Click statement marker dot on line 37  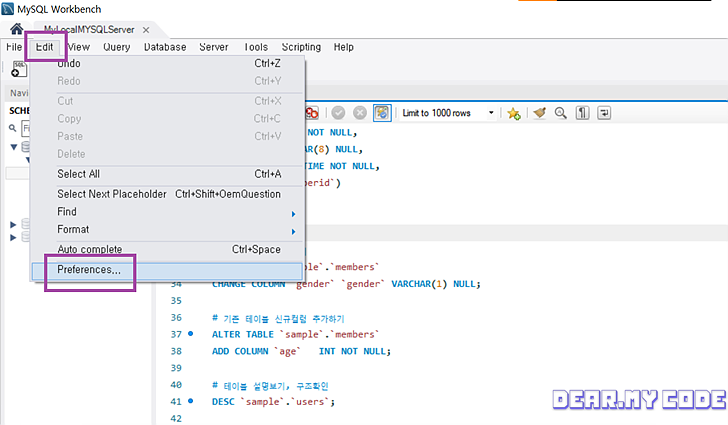click(190, 333)
